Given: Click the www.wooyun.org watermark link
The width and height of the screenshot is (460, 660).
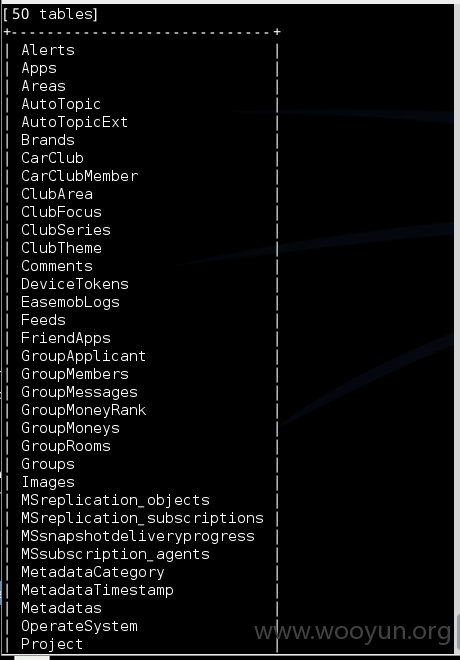Looking at the screenshot, I should pyautogui.click(x=353, y=632).
